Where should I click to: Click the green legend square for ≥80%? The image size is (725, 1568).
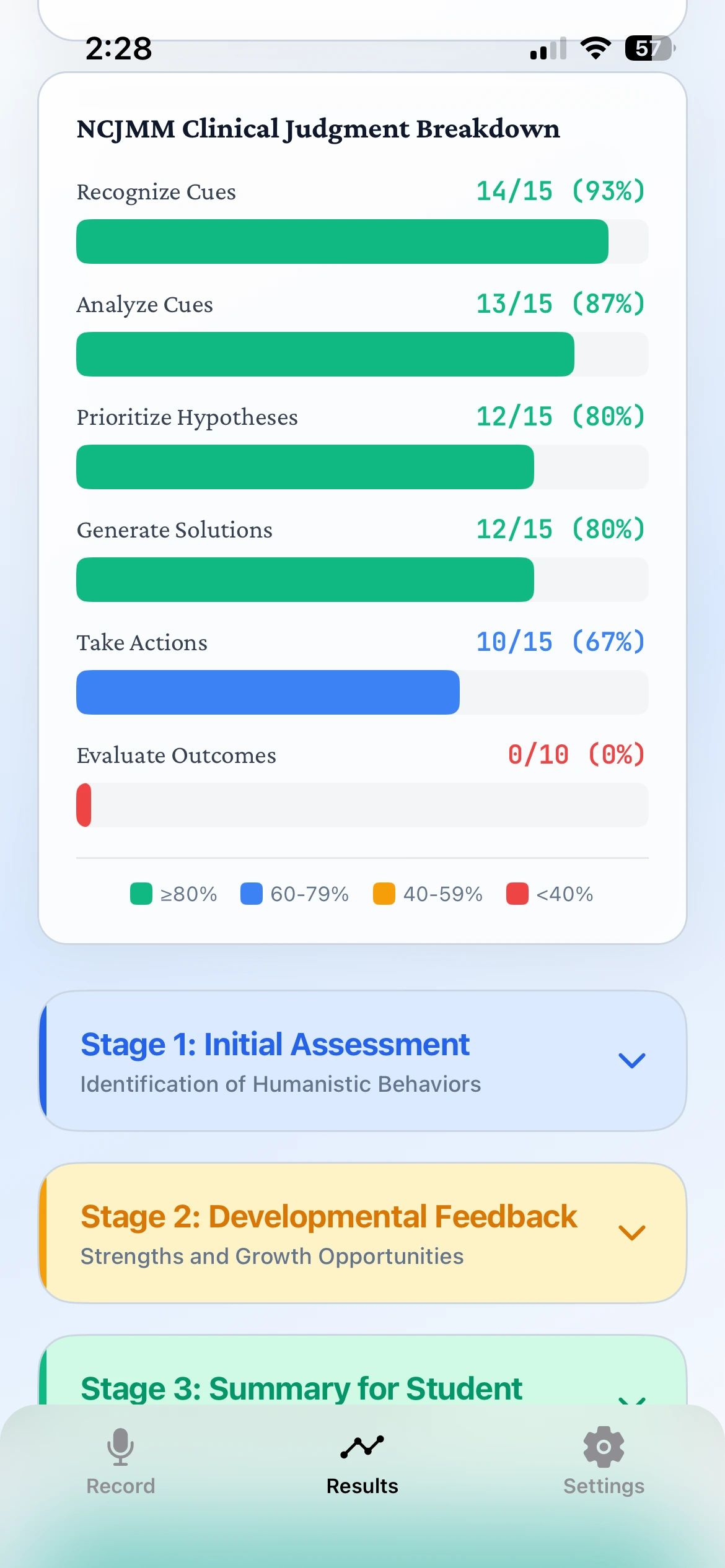coord(140,894)
